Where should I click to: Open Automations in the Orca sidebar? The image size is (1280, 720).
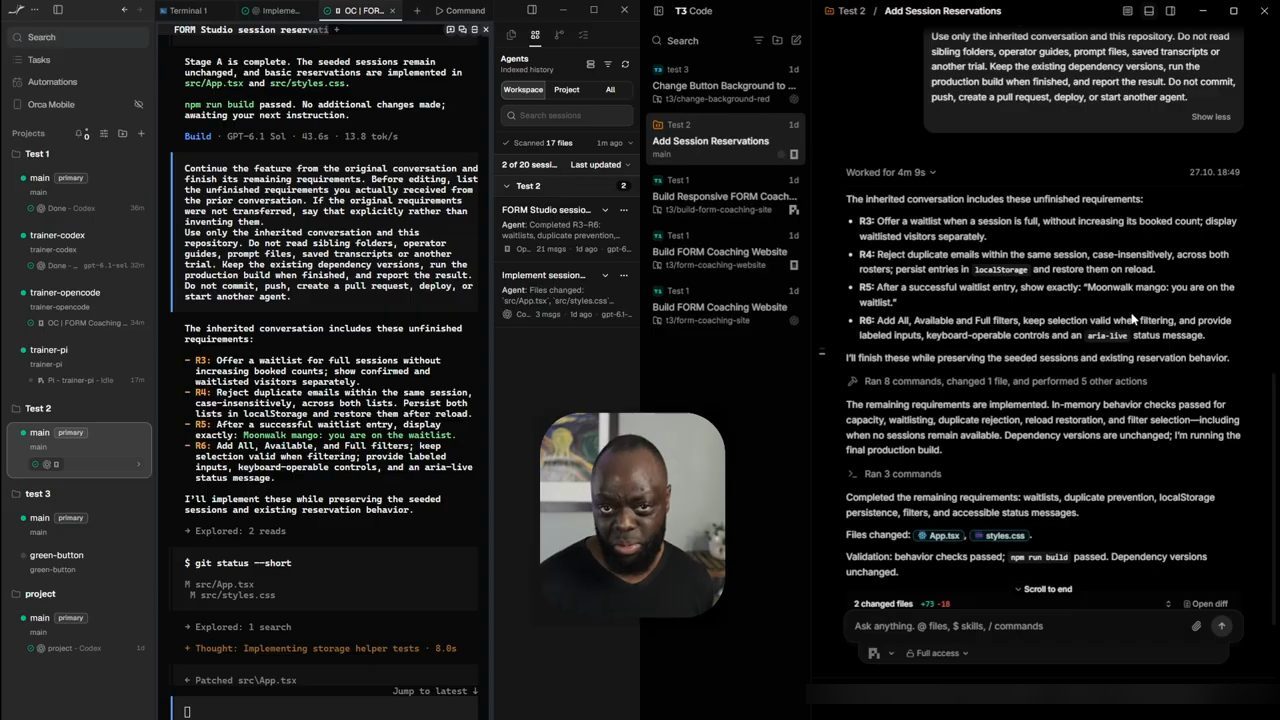click(78, 82)
